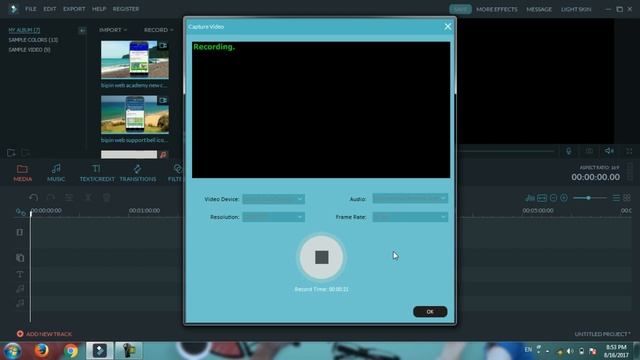
Task: Click the redo icon above the timeline
Action: pyautogui.click(x=51, y=198)
